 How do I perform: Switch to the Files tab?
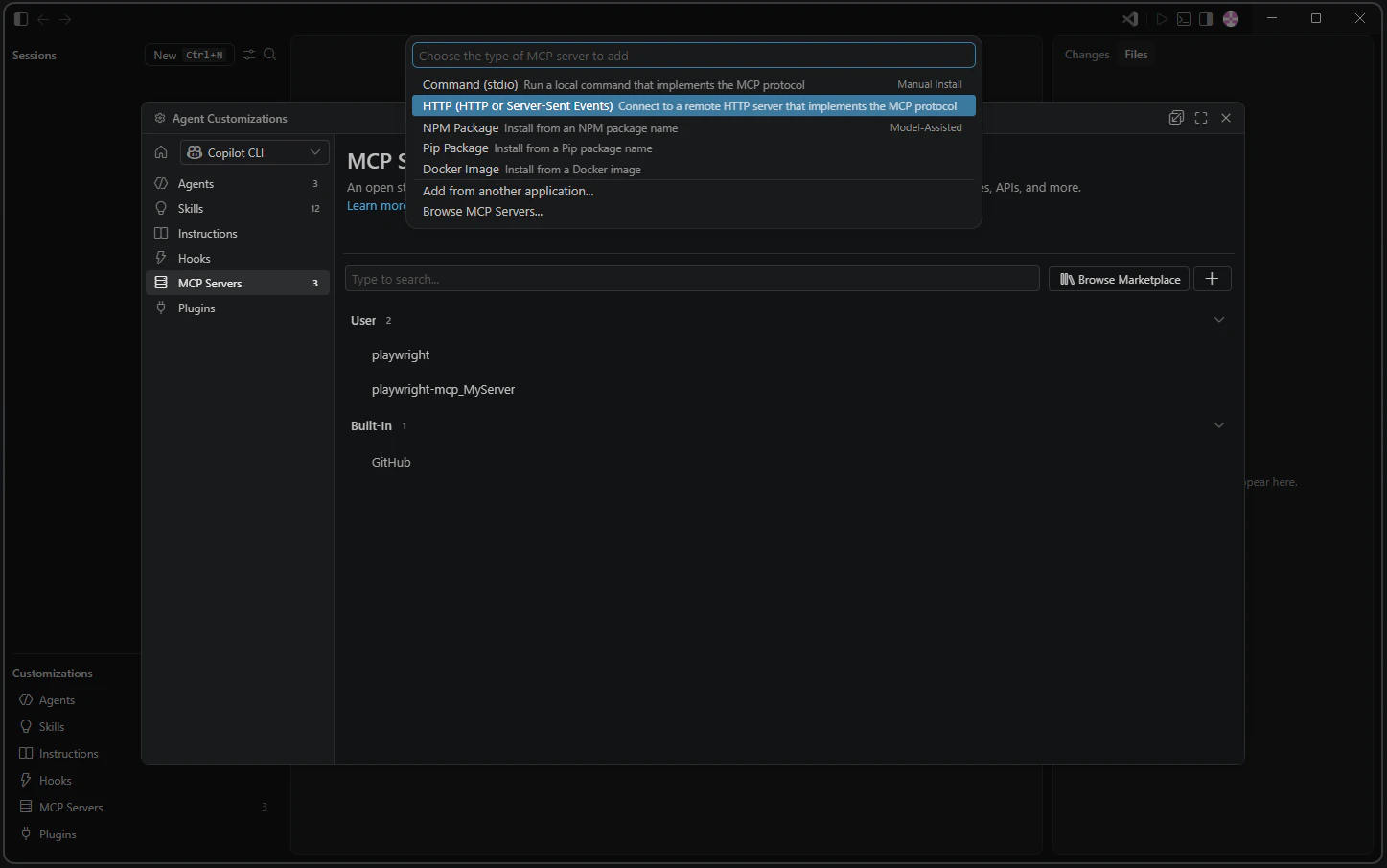point(1136,55)
